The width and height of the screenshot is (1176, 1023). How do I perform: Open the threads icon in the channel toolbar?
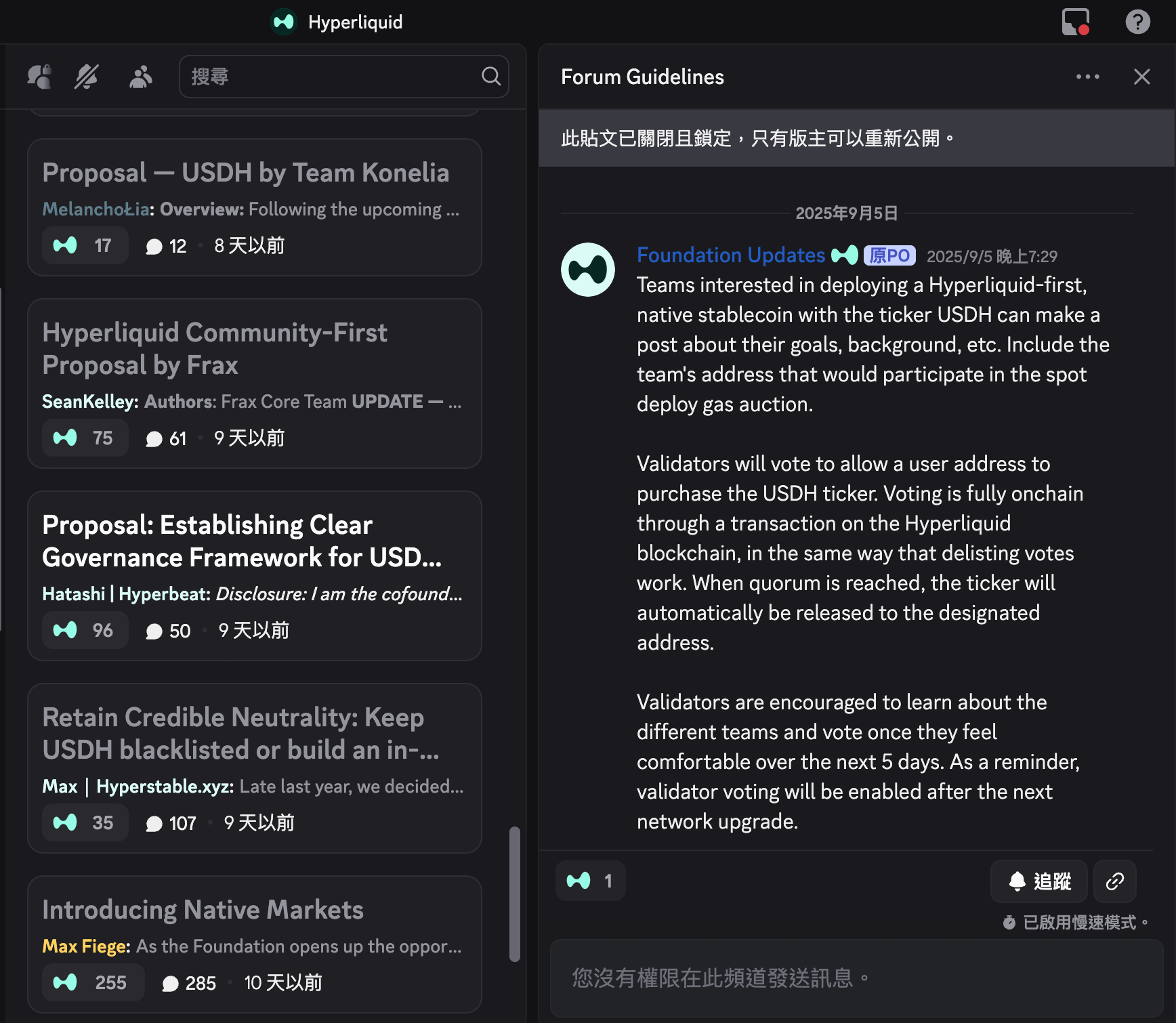coord(39,77)
